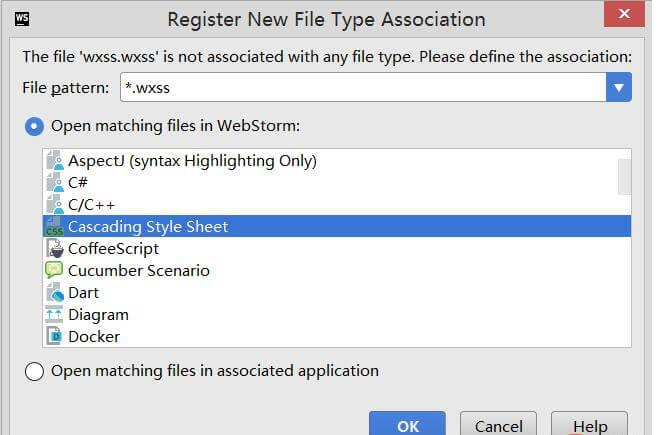This screenshot has height=435, width=667.
Task: Open the File pattern dropdown arrow
Action: tap(619, 87)
